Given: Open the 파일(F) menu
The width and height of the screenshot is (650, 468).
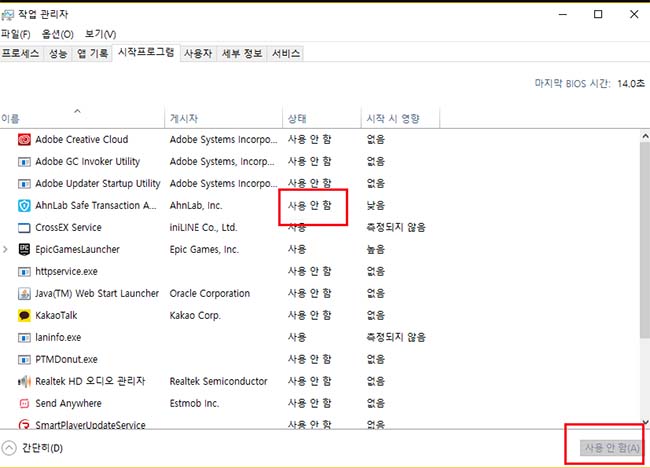Looking at the screenshot, I should click(x=16, y=34).
